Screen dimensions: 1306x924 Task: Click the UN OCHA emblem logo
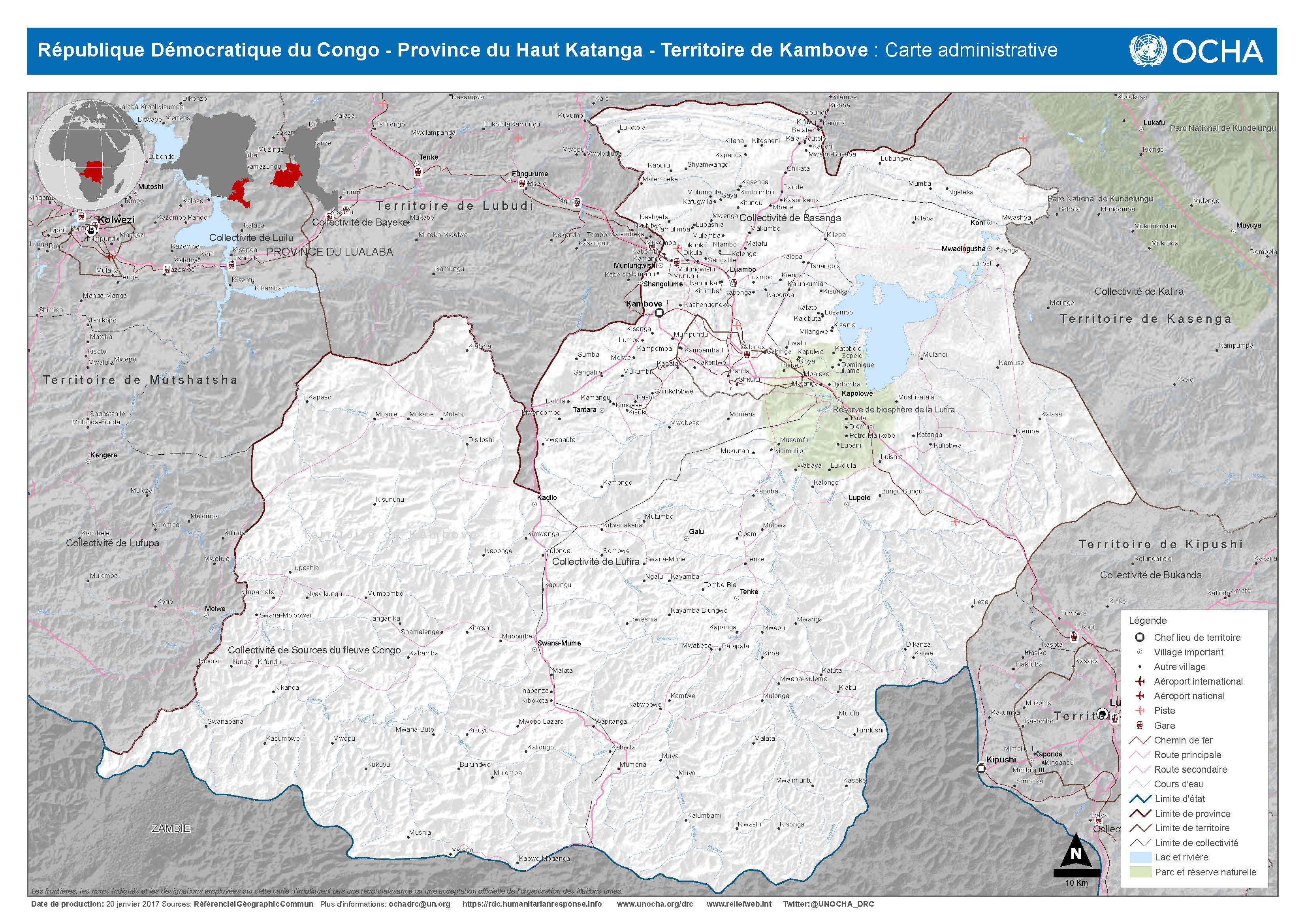tap(1148, 51)
